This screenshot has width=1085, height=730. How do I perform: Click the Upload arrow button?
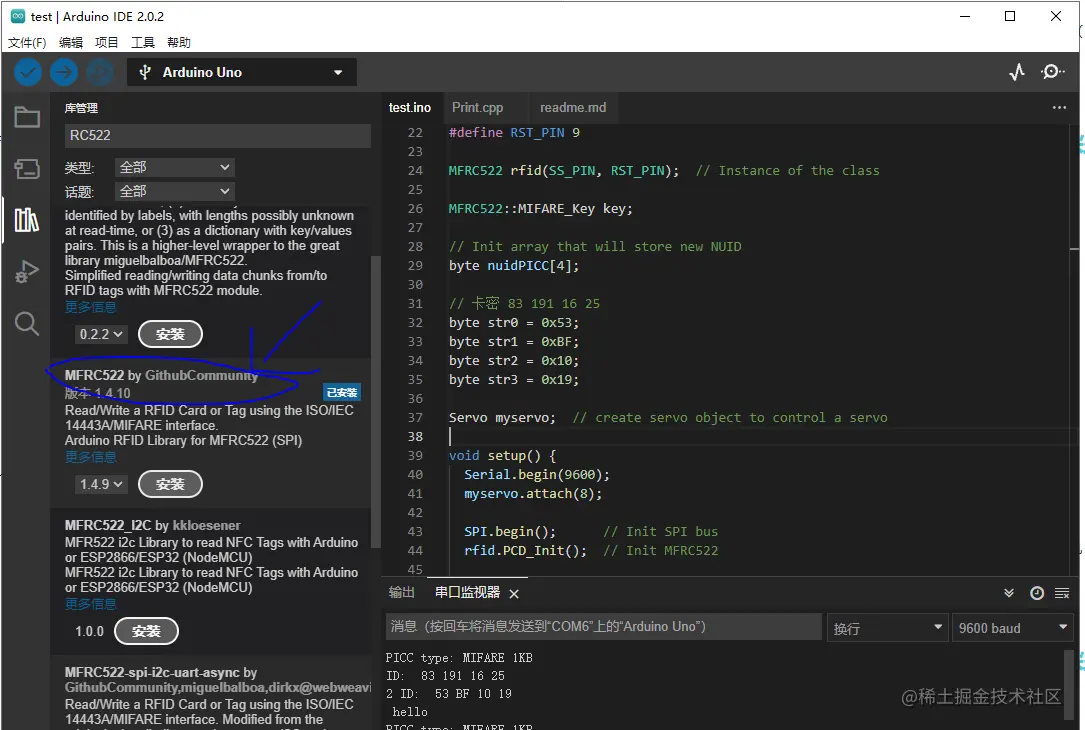(64, 72)
